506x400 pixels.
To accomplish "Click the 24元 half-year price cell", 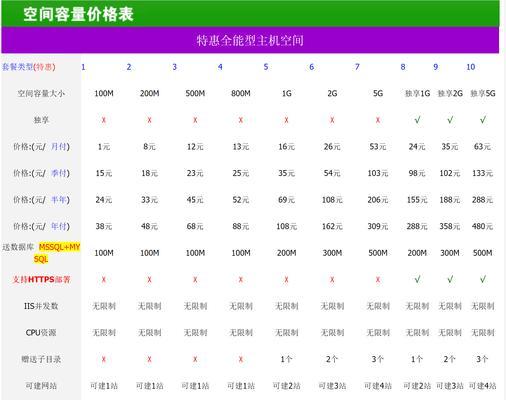I will pos(104,200).
